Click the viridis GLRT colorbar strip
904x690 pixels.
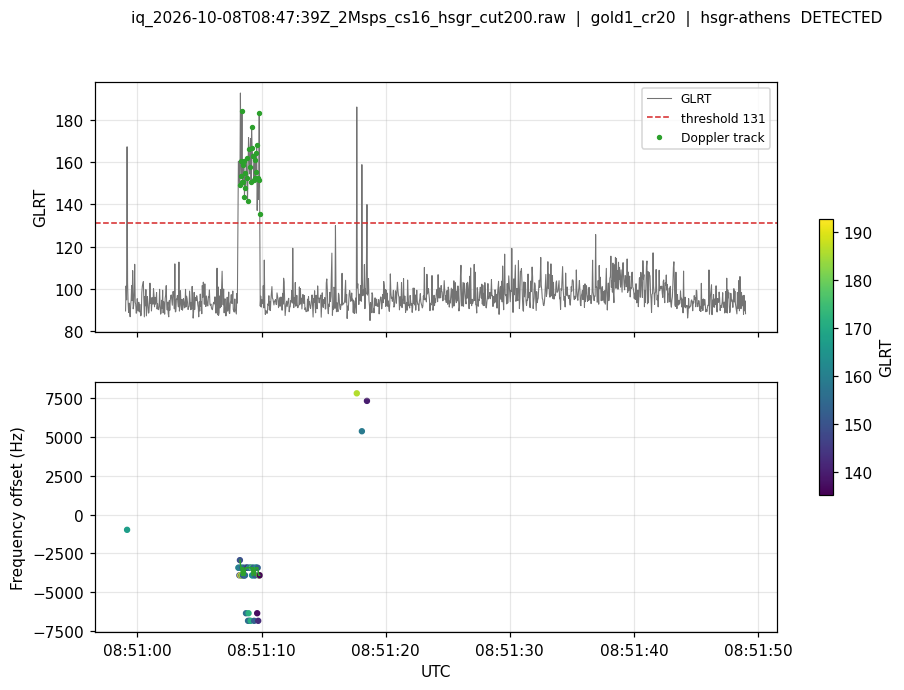(826, 357)
